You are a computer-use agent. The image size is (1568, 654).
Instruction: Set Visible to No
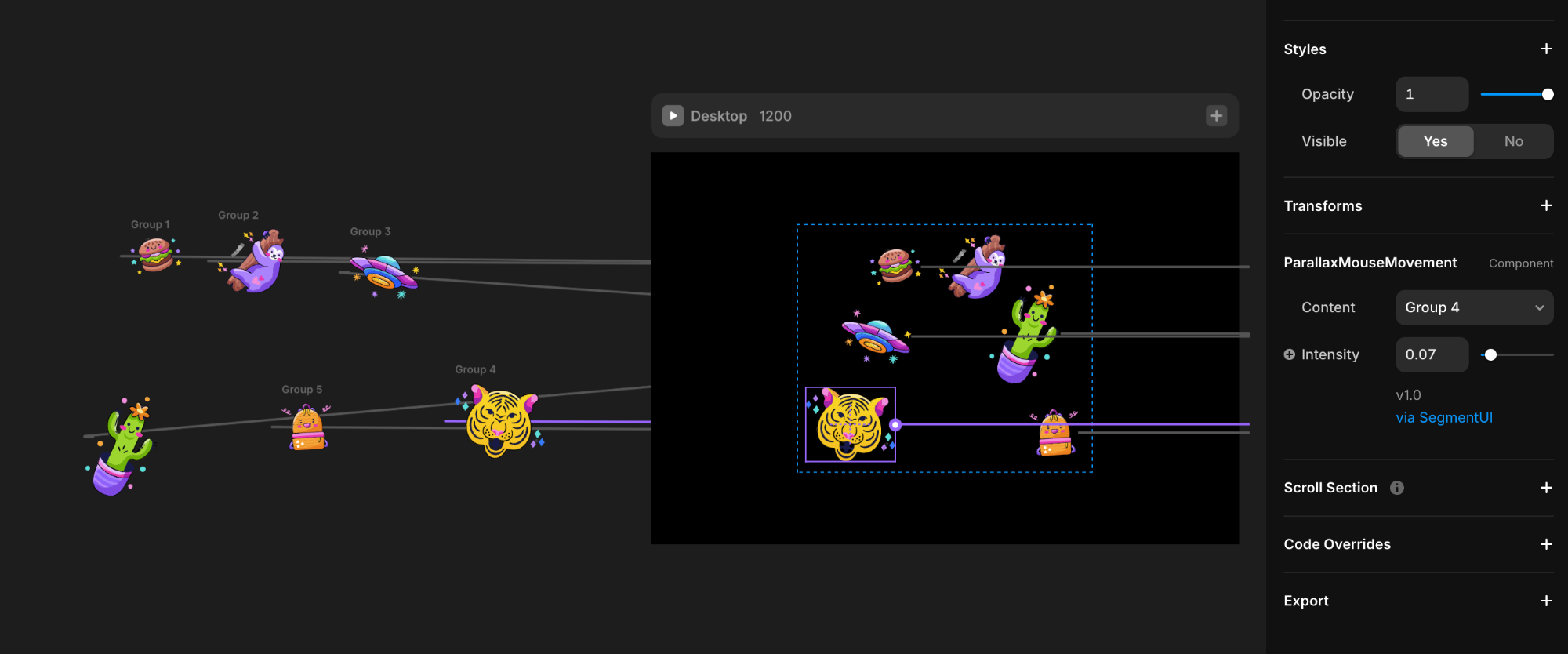pyautogui.click(x=1513, y=141)
